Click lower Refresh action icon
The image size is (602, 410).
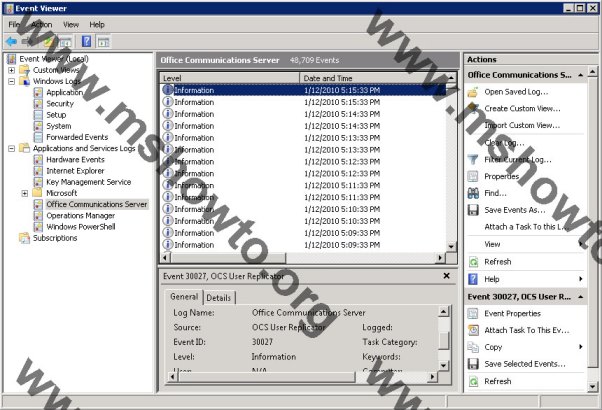point(473,381)
